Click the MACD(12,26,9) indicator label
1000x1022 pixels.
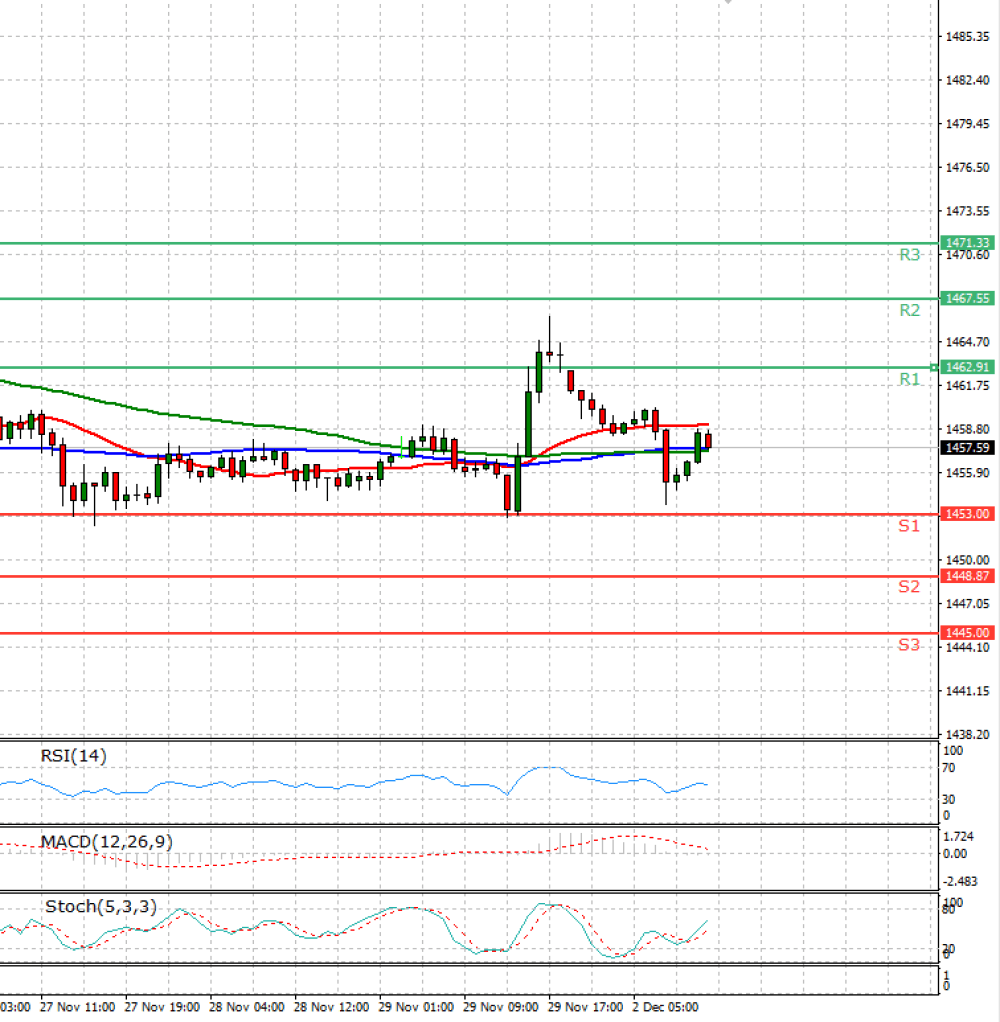click(x=107, y=842)
